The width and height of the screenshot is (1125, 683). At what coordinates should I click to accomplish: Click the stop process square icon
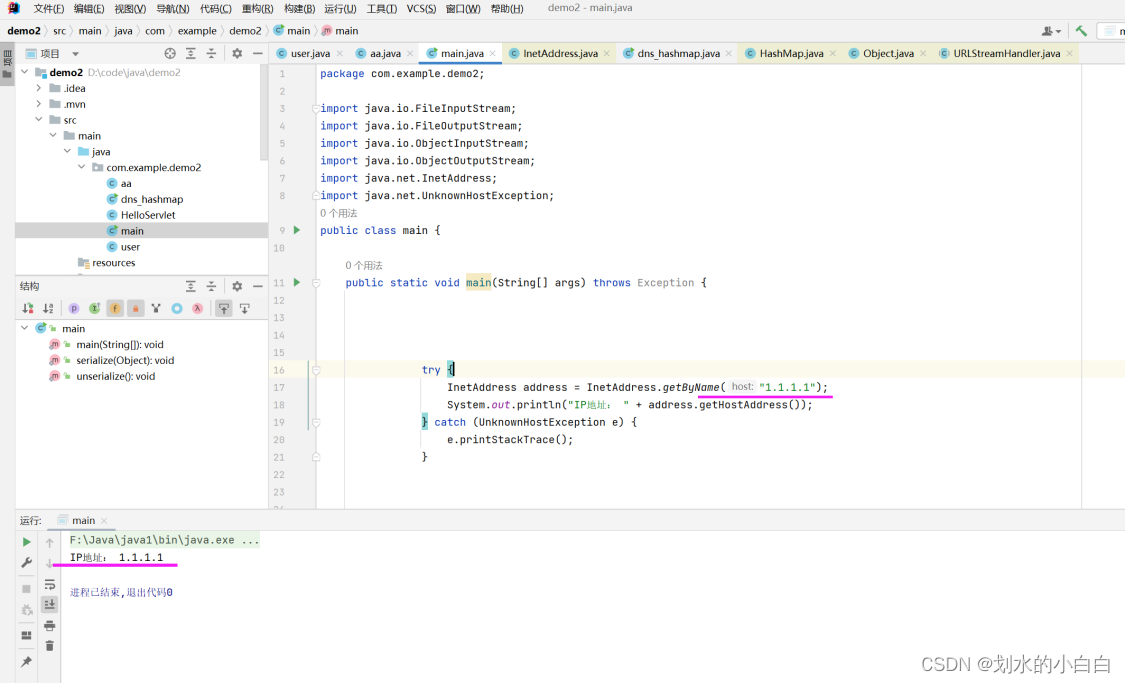click(27, 588)
